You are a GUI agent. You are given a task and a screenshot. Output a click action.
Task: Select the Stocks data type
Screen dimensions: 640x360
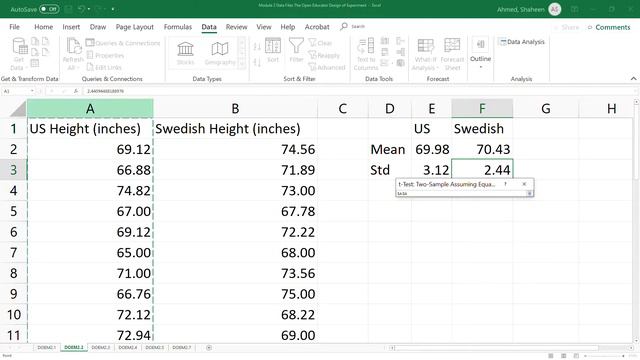pyautogui.click(x=185, y=53)
